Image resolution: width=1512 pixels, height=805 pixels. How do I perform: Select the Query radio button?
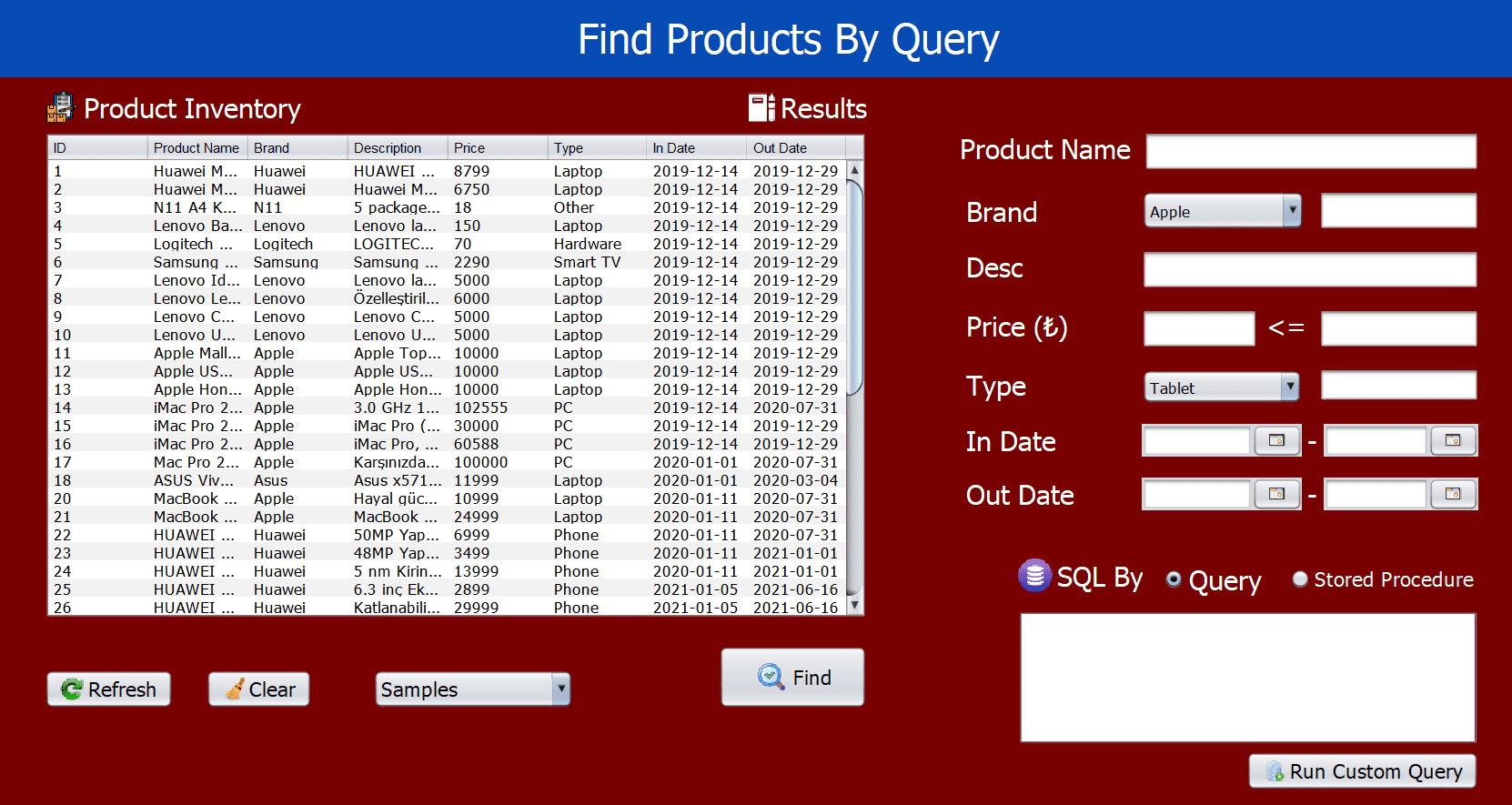(1174, 579)
